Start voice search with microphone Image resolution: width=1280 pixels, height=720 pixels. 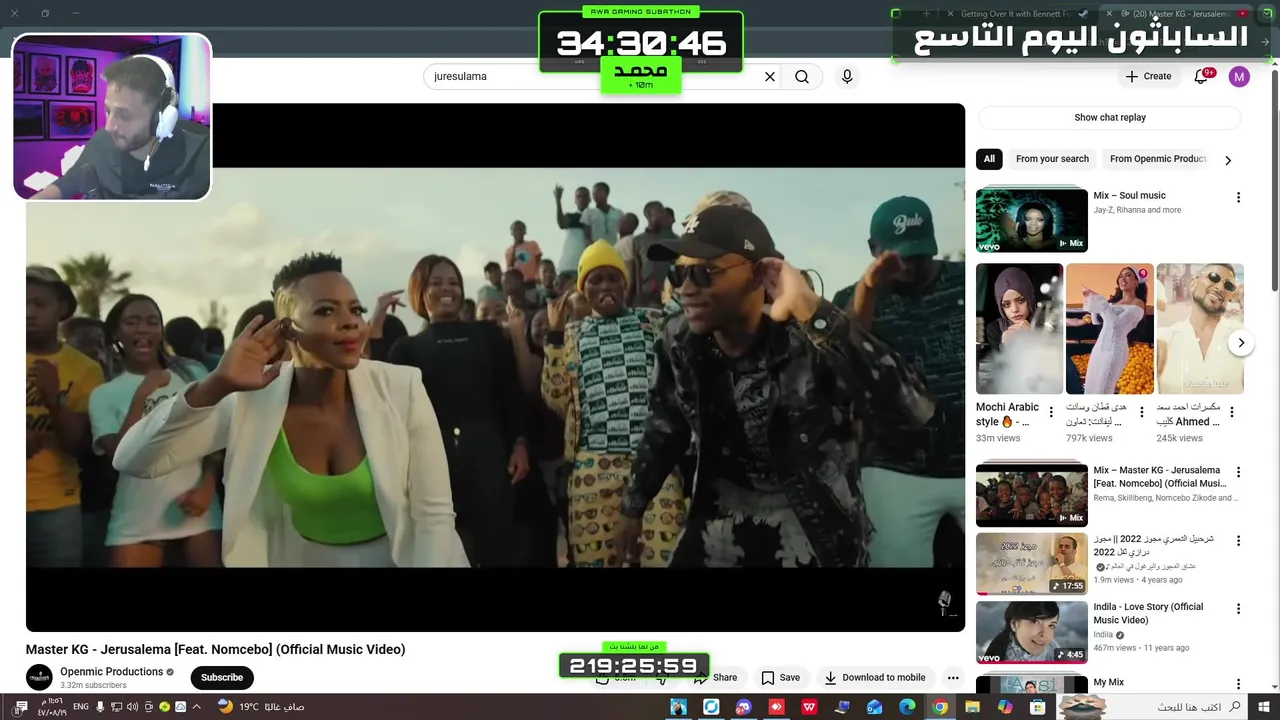tap(847, 76)
